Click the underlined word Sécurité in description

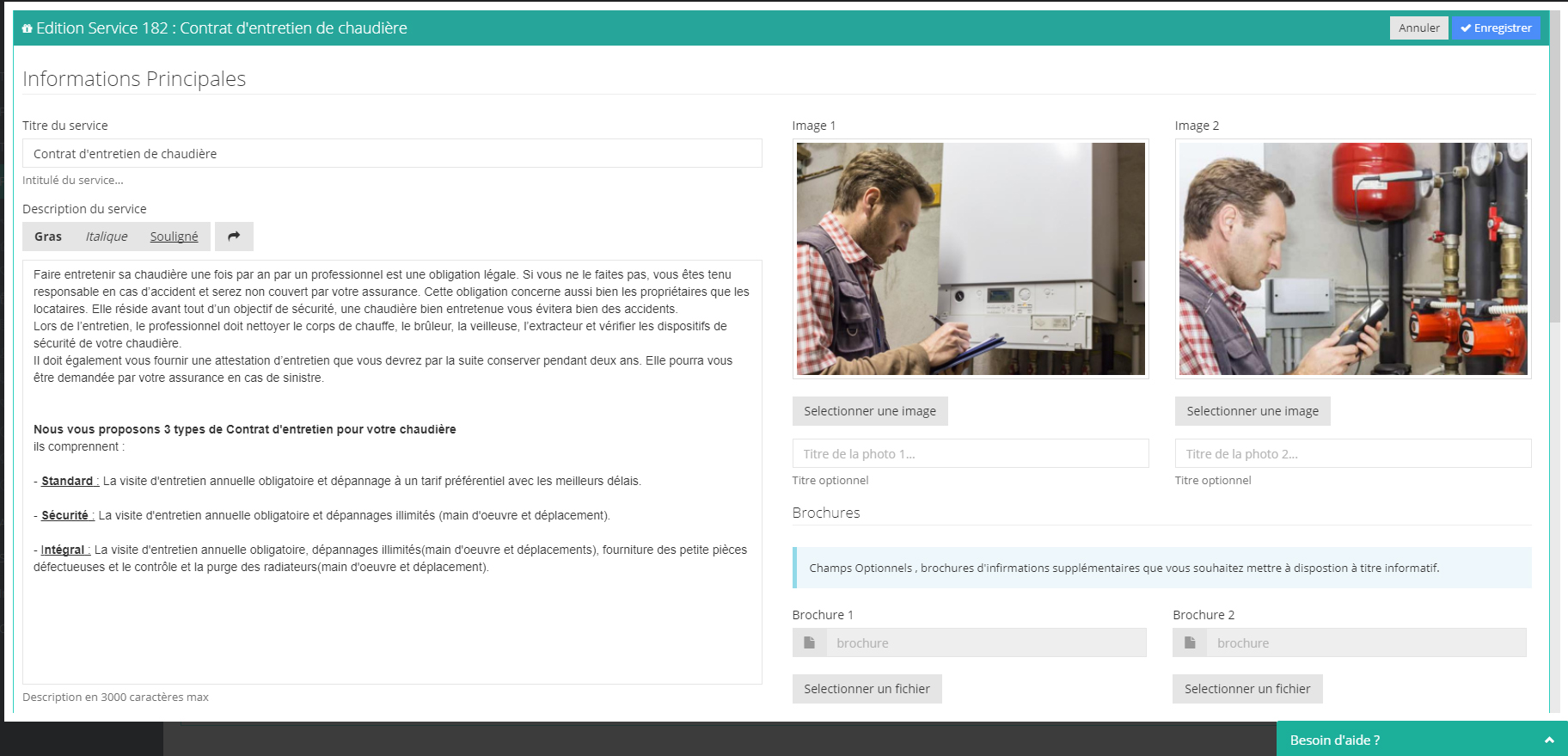coord(65,515)
